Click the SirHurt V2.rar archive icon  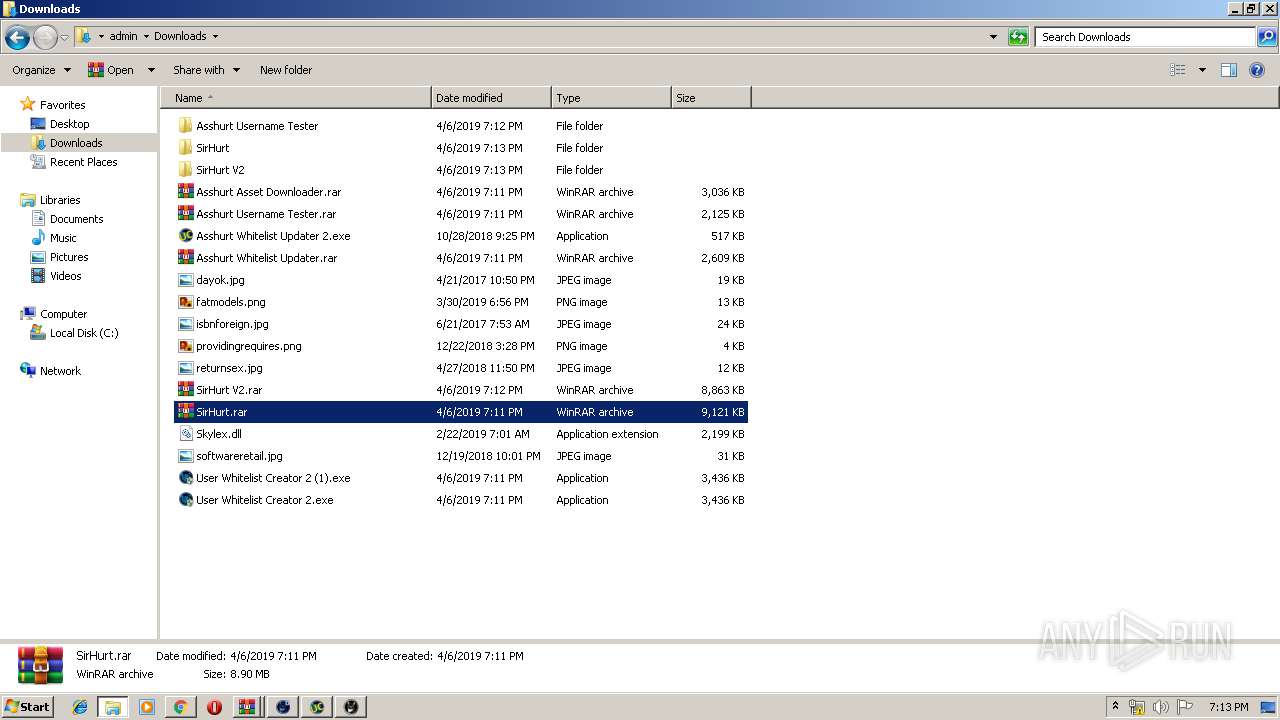(x=185, y=390)
